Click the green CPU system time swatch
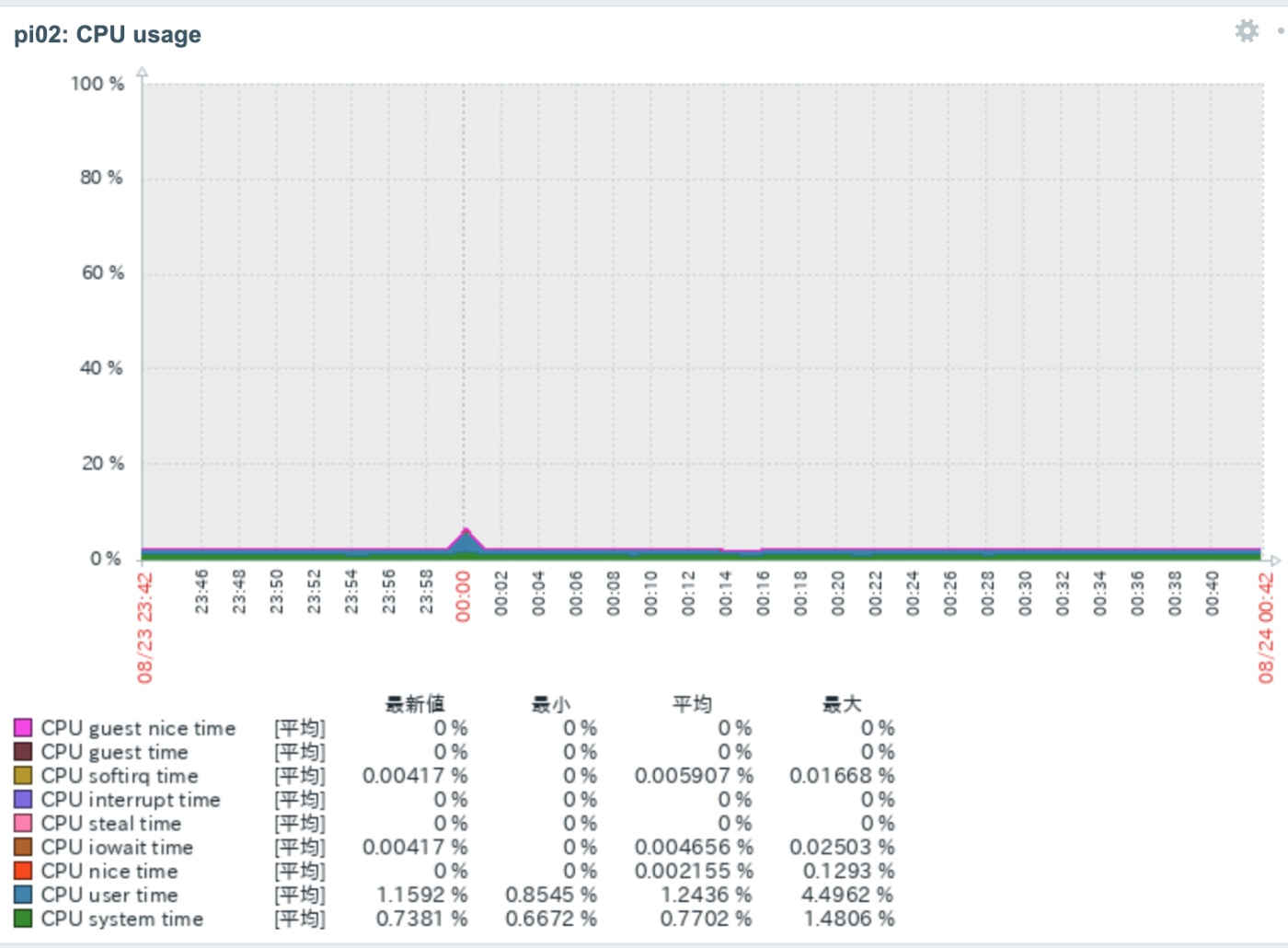 point(23,919)
